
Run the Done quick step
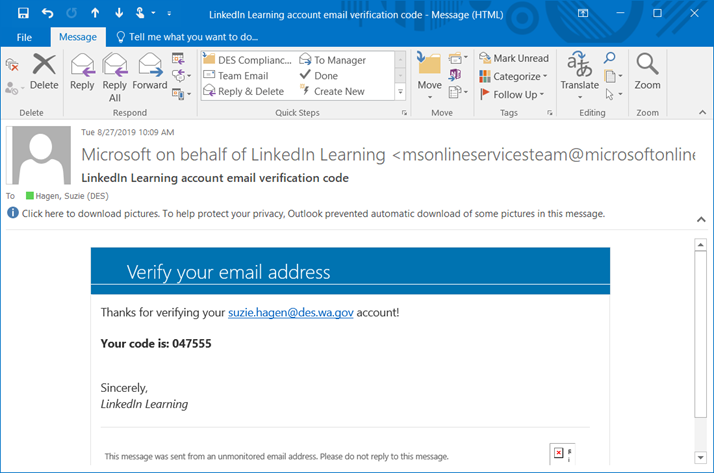click(x=319, y=76)
